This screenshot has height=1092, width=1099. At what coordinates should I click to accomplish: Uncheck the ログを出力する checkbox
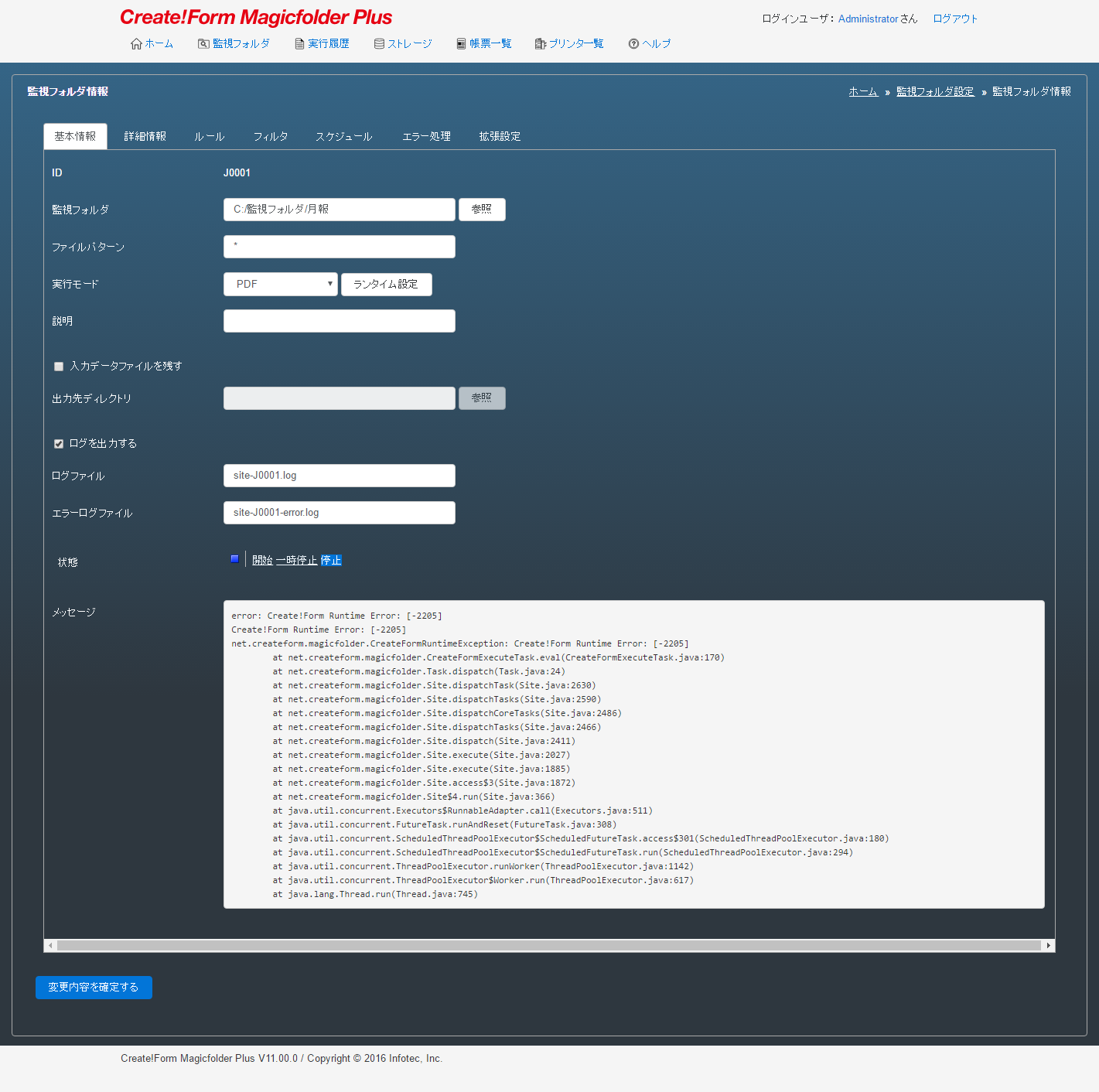pyautogui.click(x=59, y=444)
